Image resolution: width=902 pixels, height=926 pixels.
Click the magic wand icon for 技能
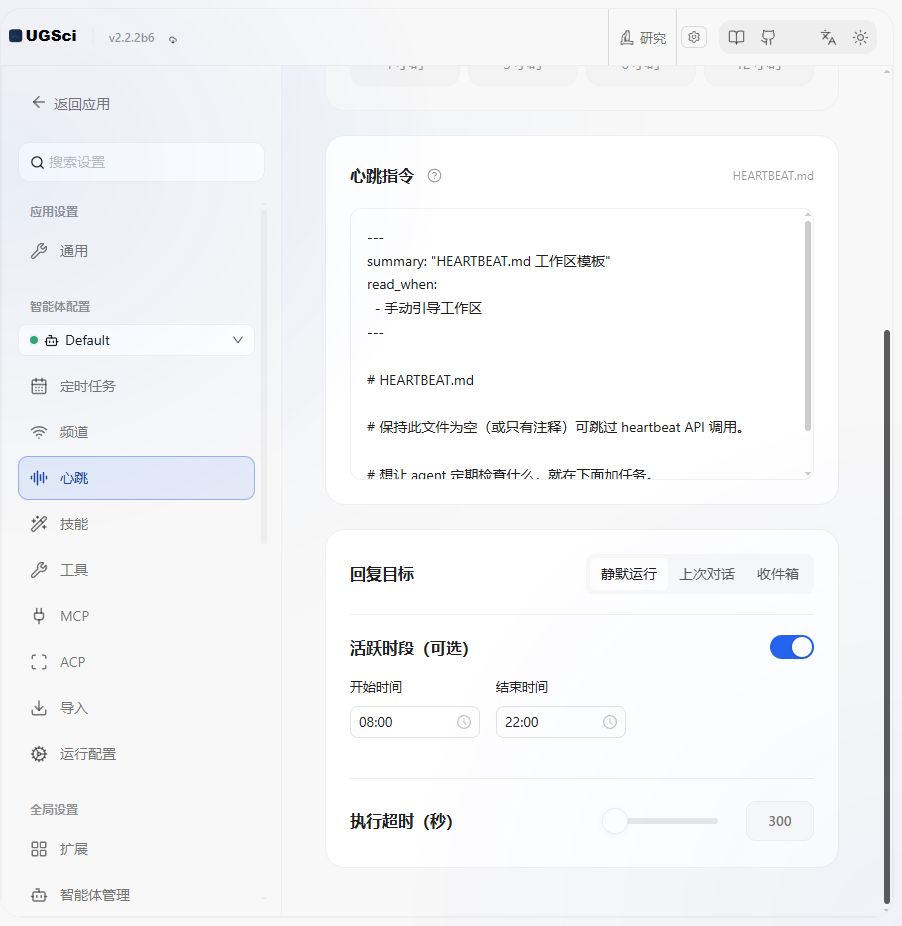(x=39, y=524)
